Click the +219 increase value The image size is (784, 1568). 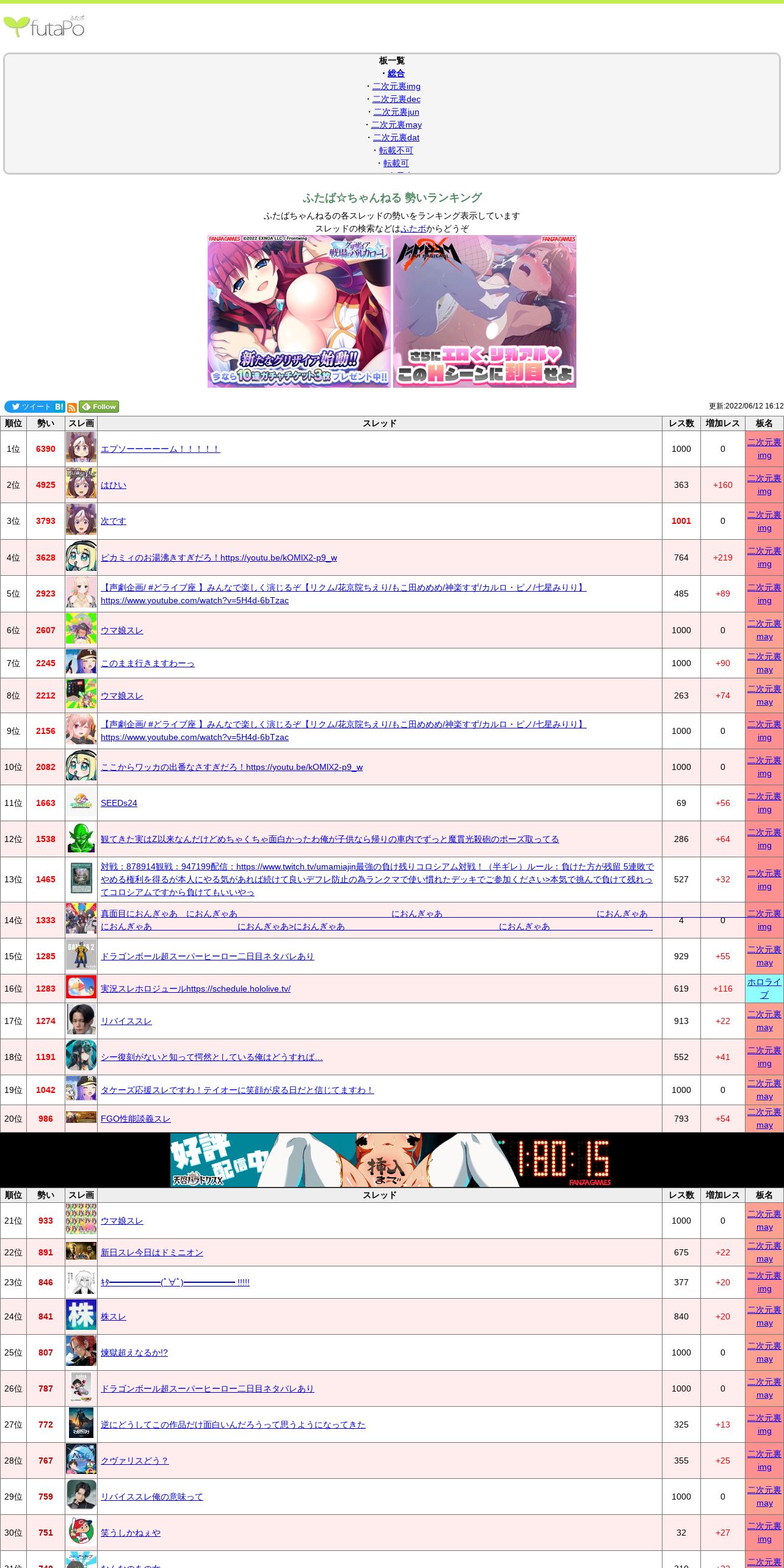coord(723,557)
